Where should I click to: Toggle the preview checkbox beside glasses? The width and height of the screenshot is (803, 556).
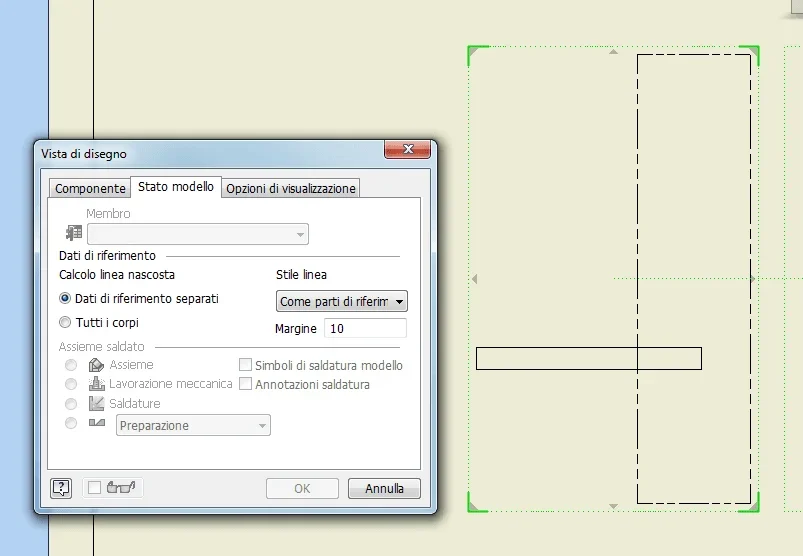tap(94, 487)
